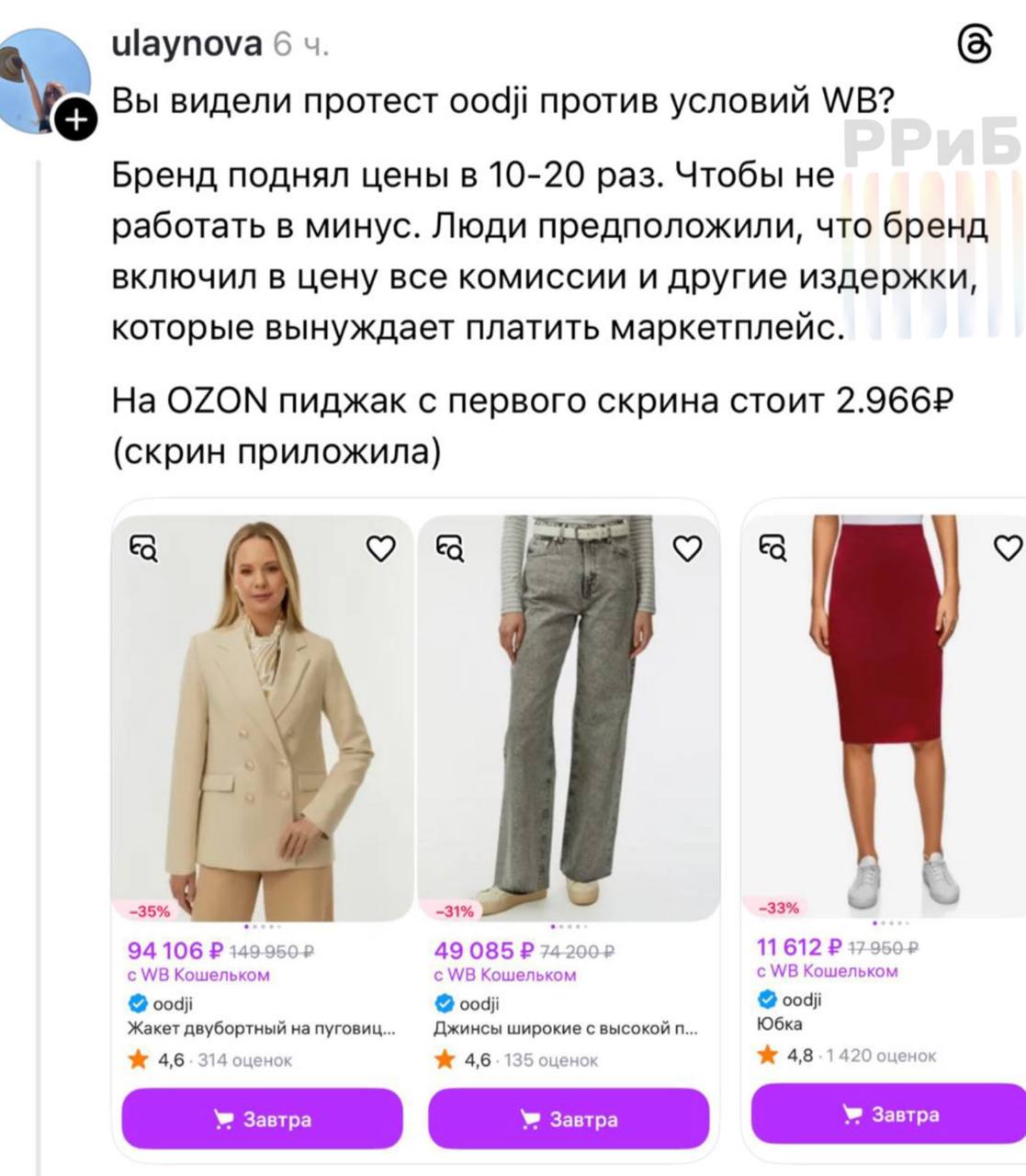Toggle favorite heart on the beige blazer
Image resolution: width=1026 pixels, height=1176 pixels.
(381, 548)
